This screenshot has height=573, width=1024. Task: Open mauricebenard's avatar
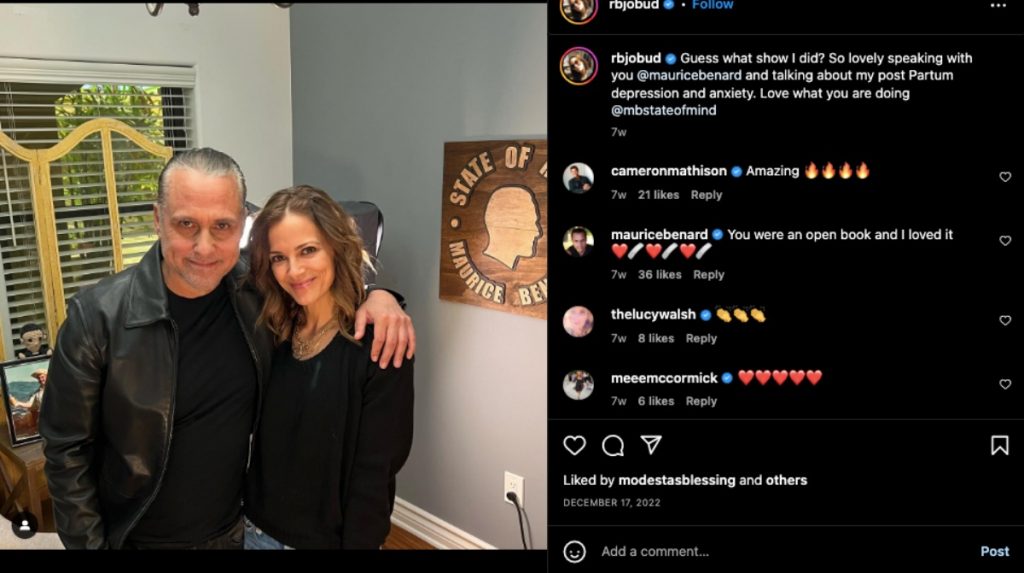click(578, 242)
